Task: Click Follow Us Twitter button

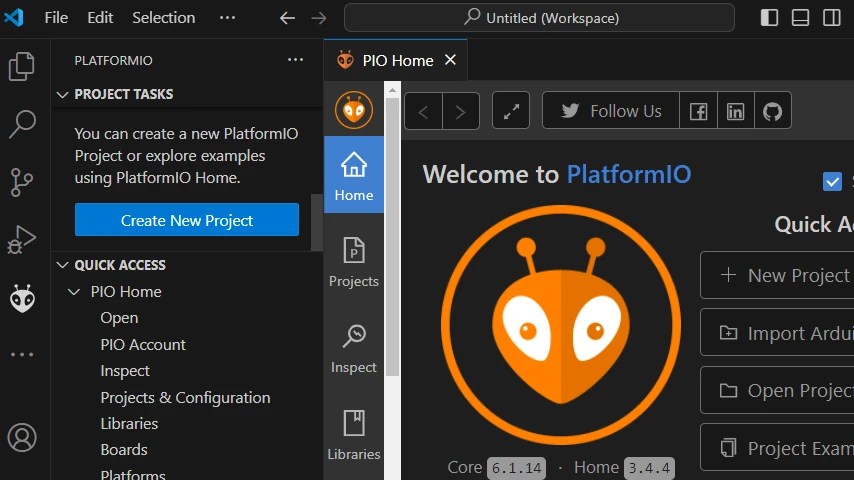Action: tap(611, 111)
